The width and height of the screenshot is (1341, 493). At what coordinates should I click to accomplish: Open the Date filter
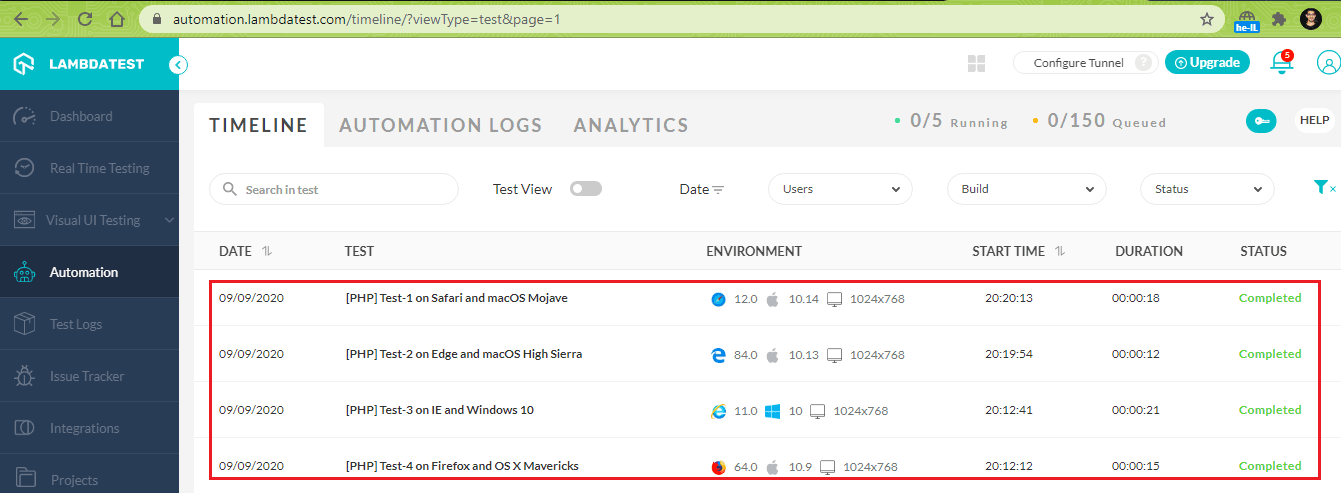pos(702,189)
